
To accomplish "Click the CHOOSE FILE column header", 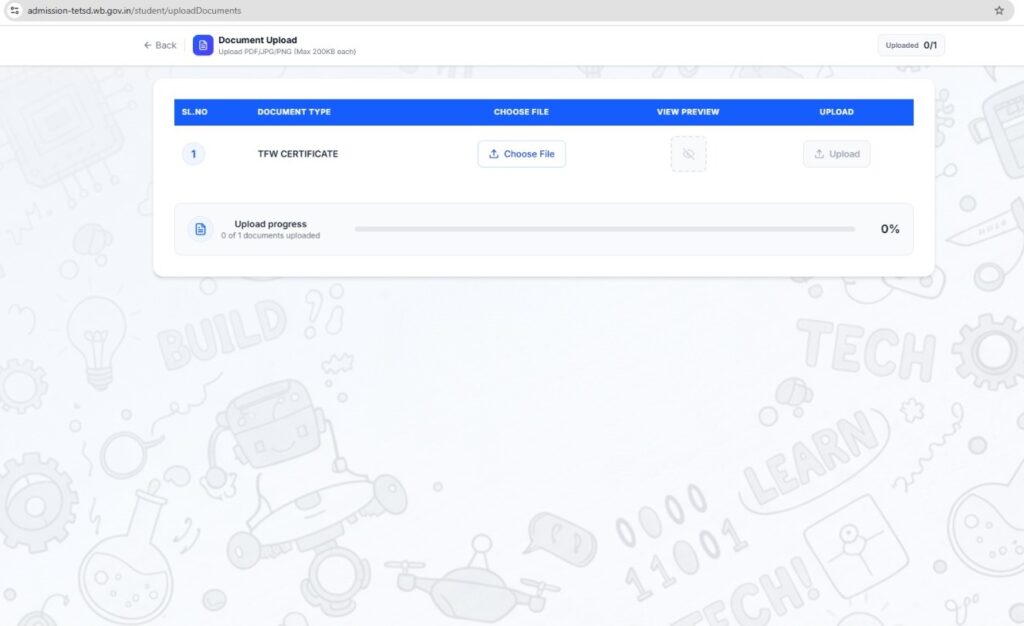I will click(521, 112).
